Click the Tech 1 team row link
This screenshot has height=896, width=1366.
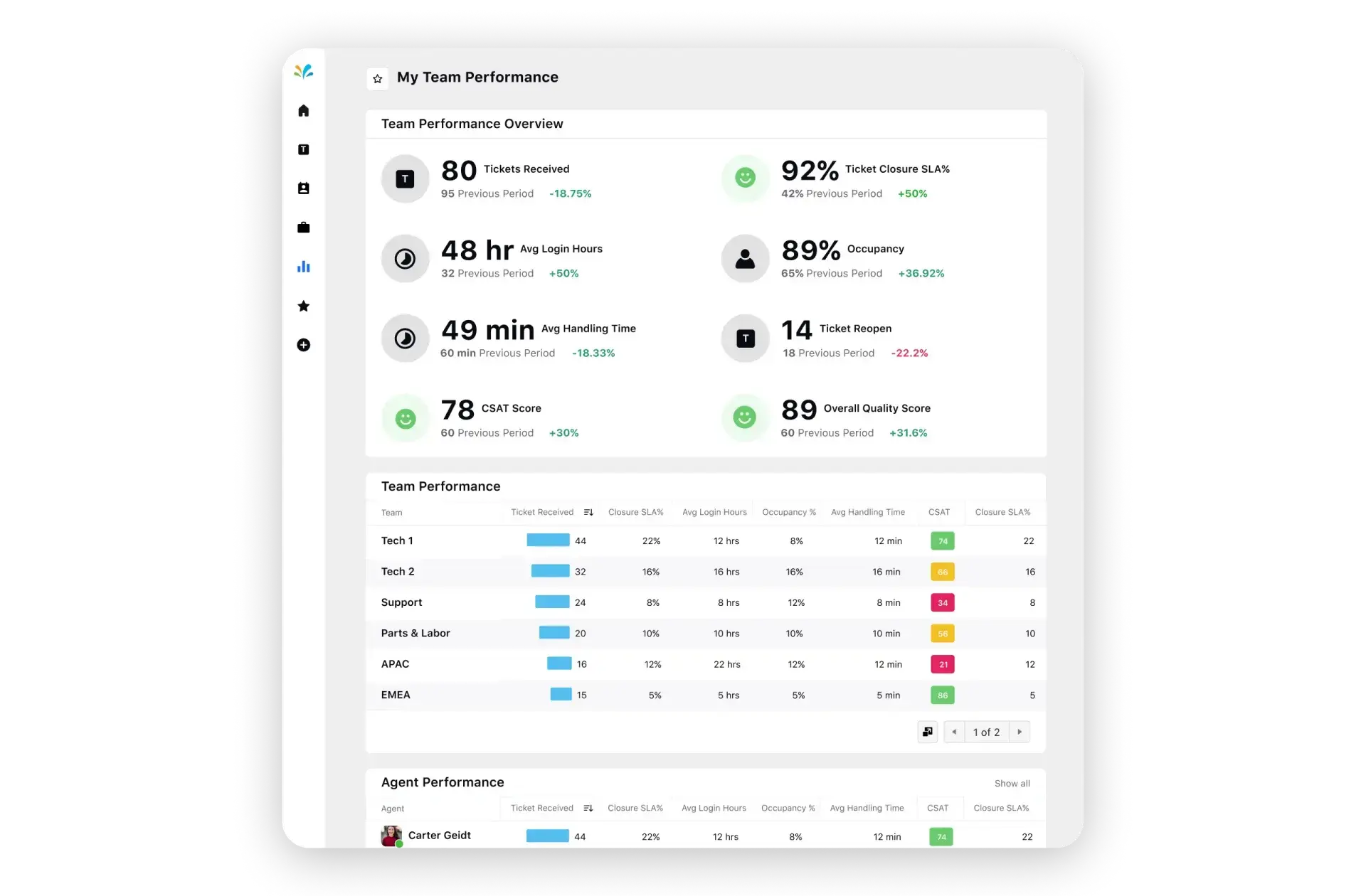pyautogui.click(x=397, y=540)
